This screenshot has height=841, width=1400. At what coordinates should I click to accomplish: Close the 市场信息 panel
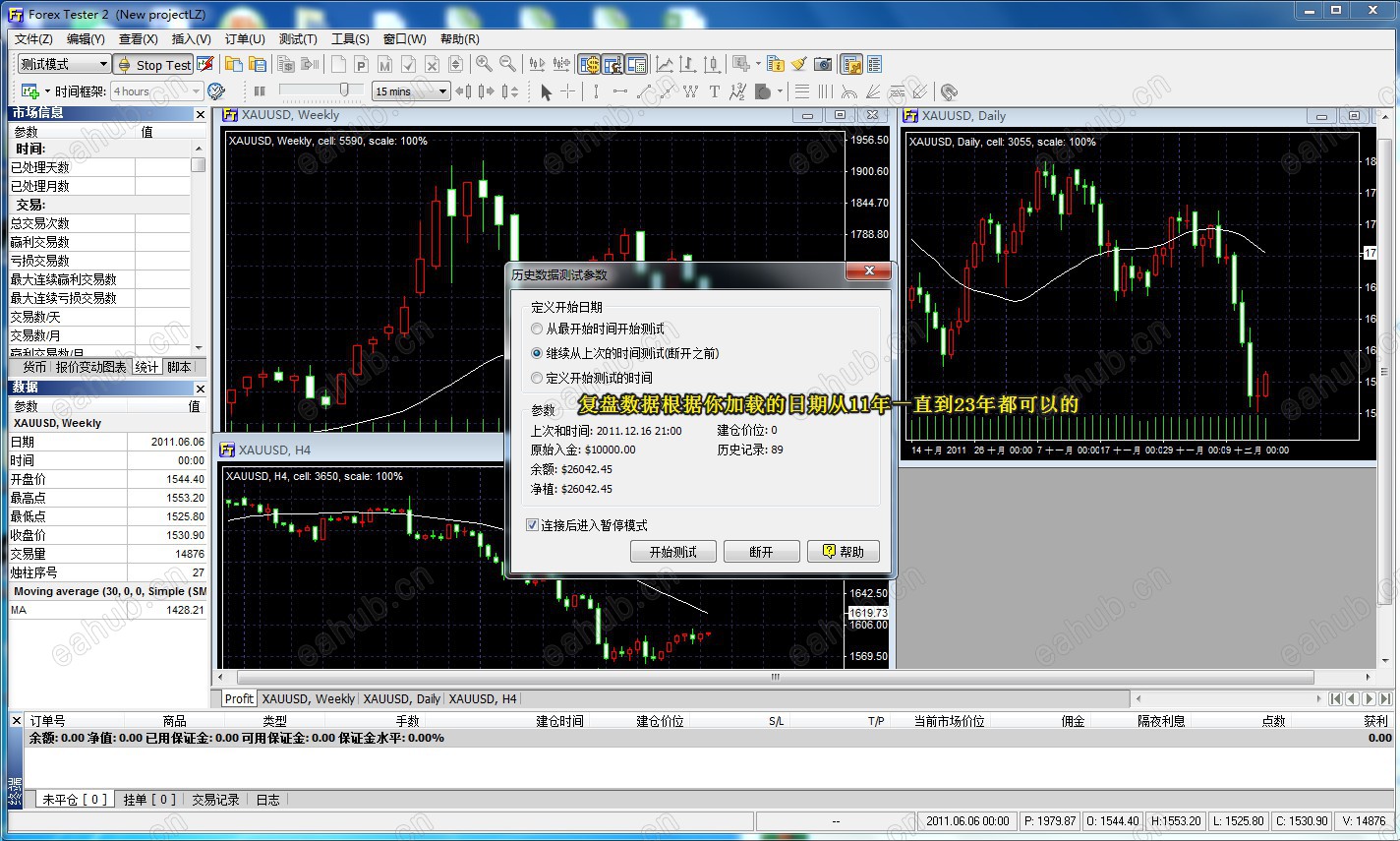pos(200,114)
